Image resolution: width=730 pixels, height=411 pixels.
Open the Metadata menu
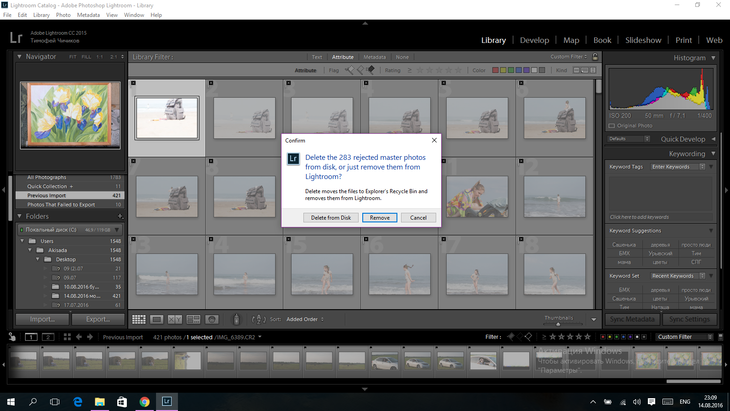(88, 15)
